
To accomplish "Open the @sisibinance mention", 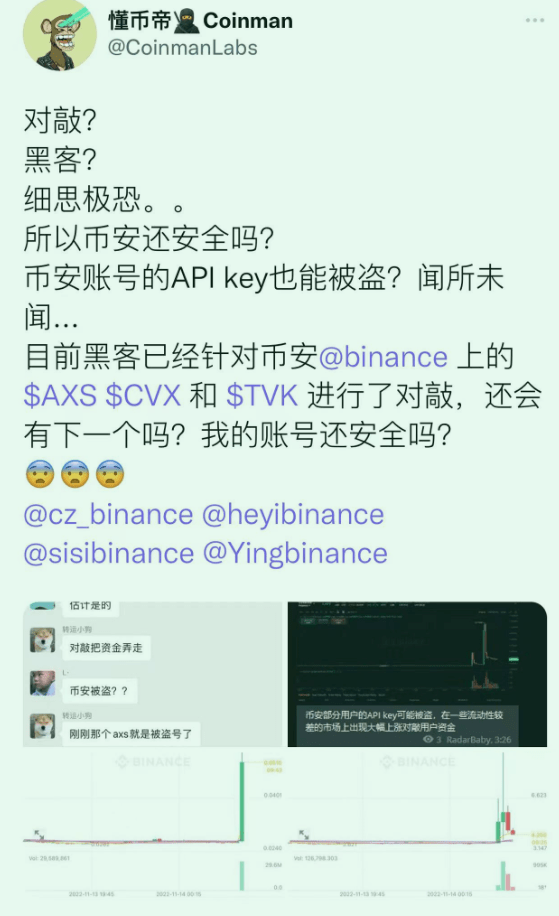I will point(109,554).
